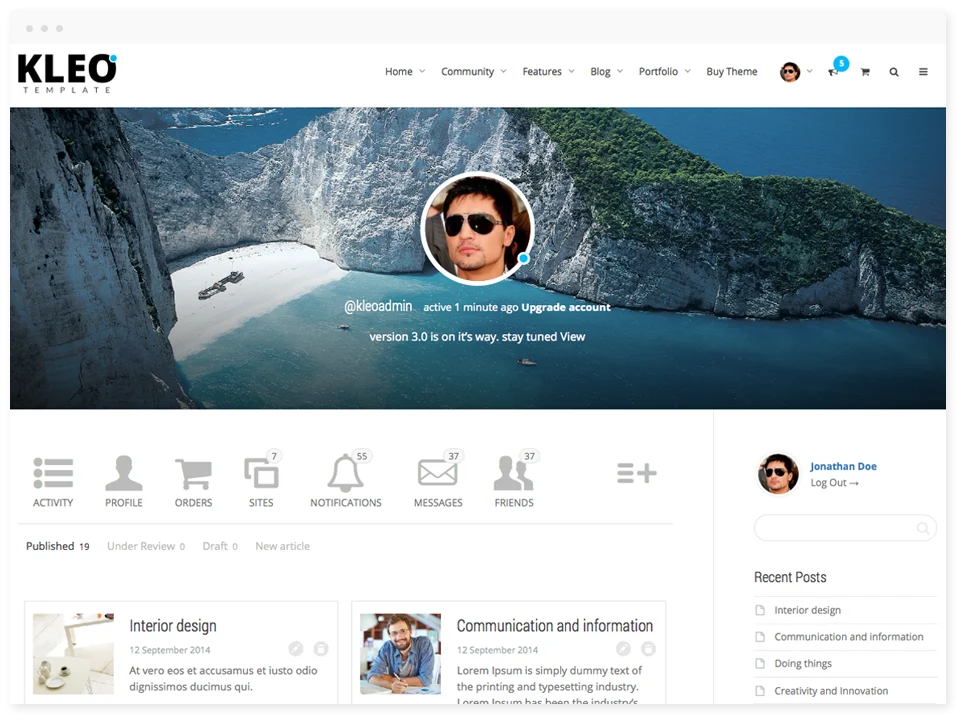Switch to the Draft tab

click(219, 546)
